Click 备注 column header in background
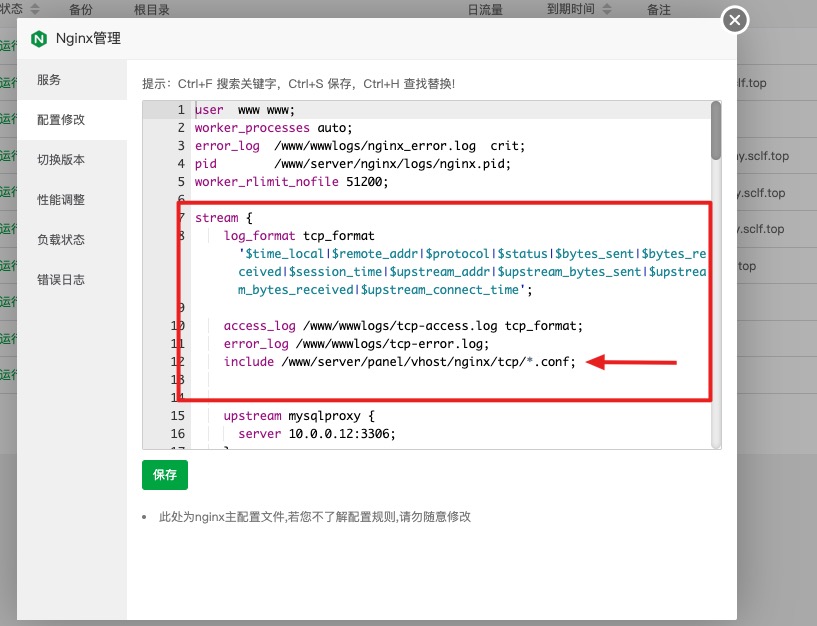The width and height of the screenshot is (817, 626). pos(659,10)
